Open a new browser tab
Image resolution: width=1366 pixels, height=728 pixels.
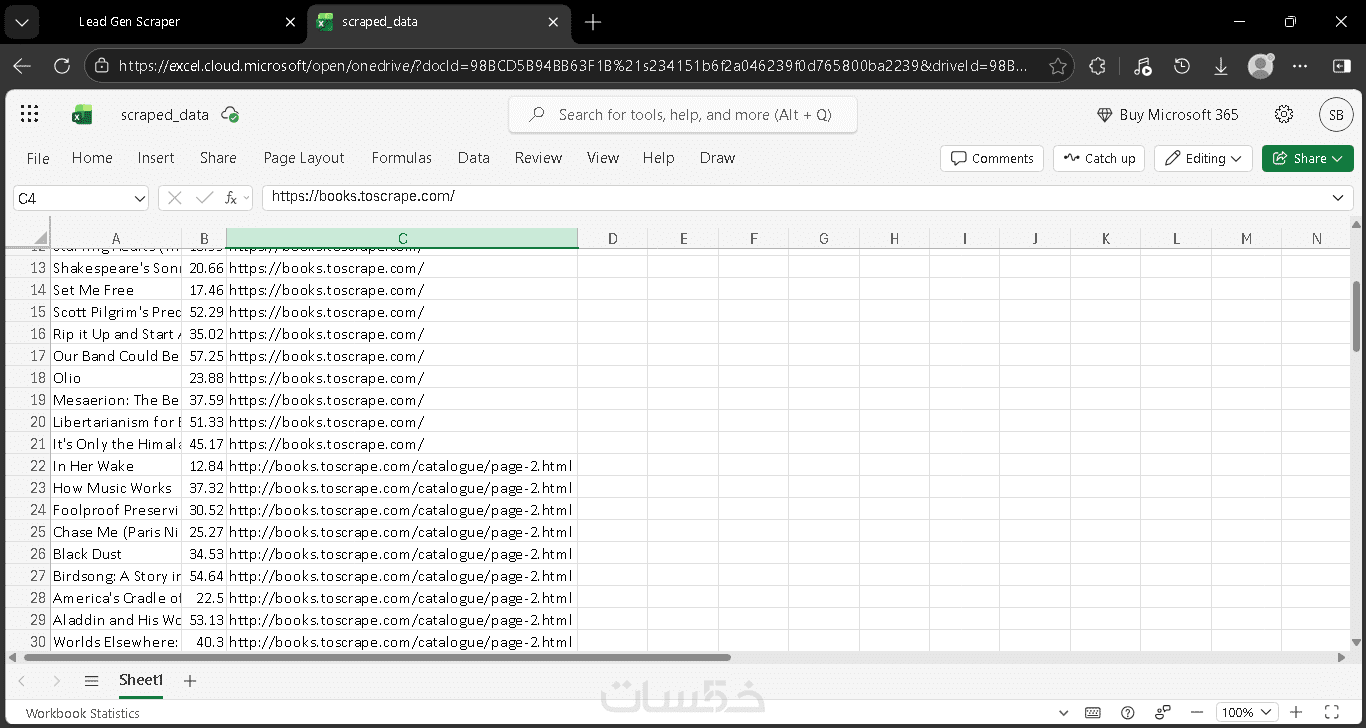coord(593,22)
